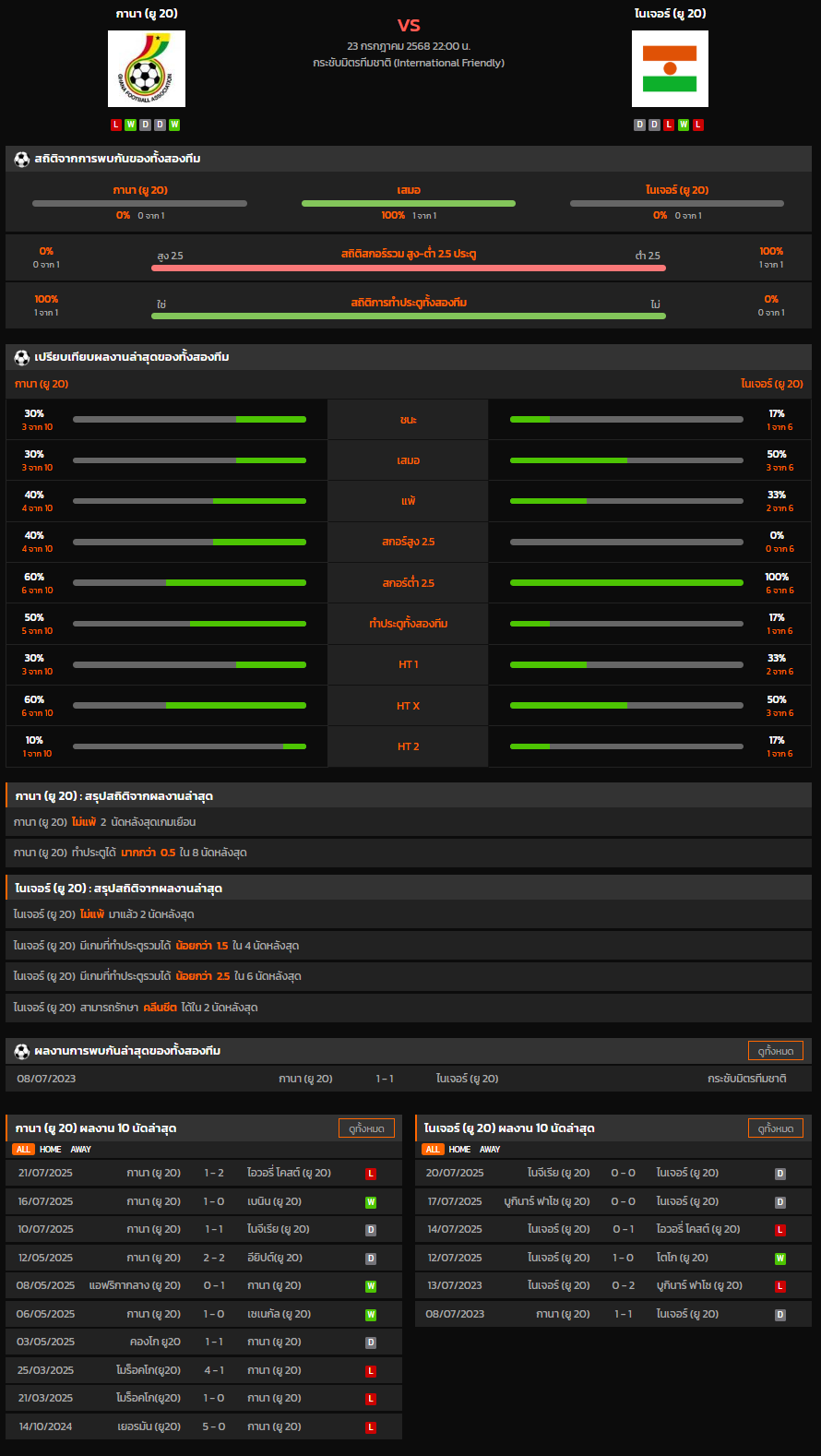Select AWAY tab in Ghana last 10 matches
Image resolution: width=821 pixels, height=1456 pixels.
tap(81, 1150)
